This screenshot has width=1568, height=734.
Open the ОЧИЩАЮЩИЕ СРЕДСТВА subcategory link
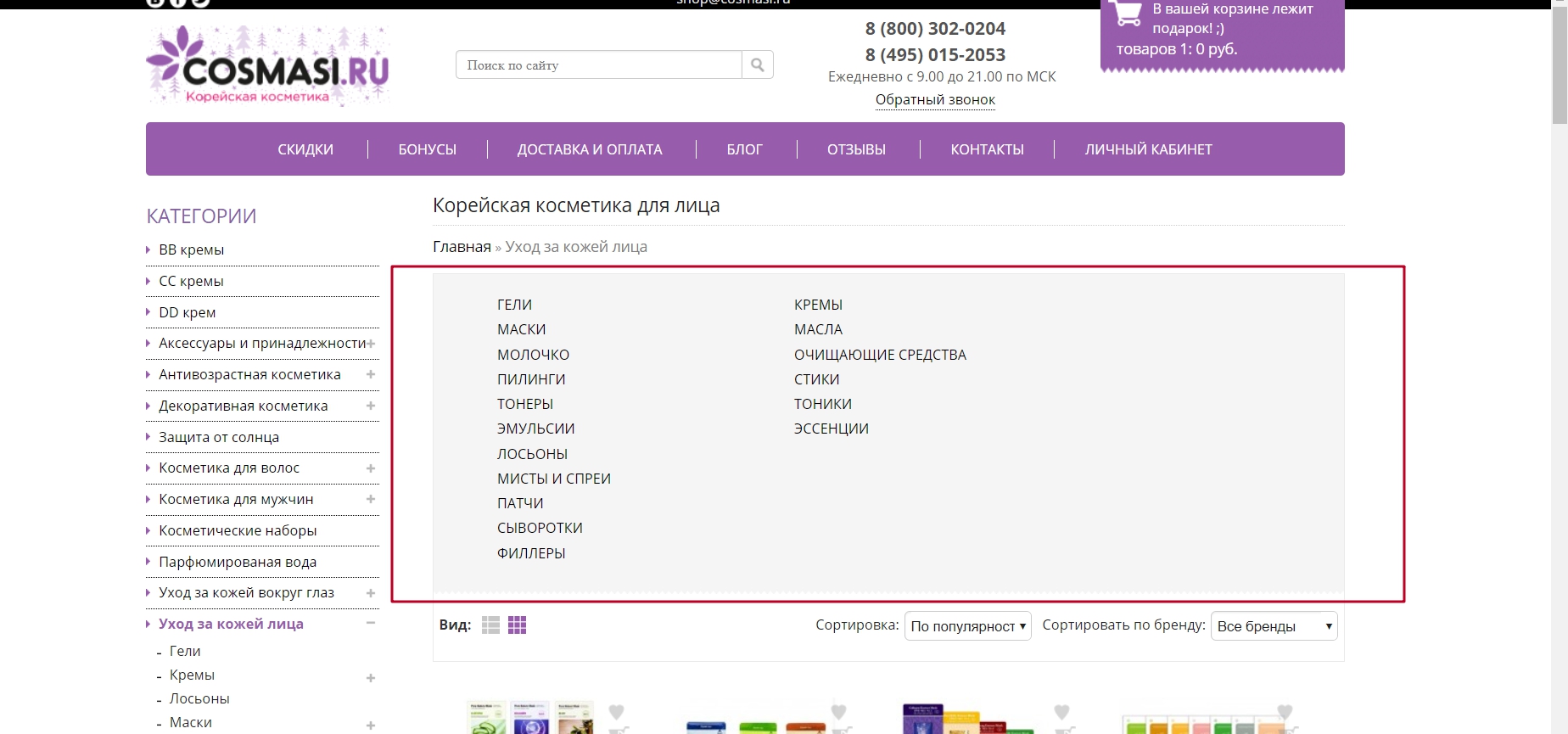pyautogui.click(x=880, y=355)
